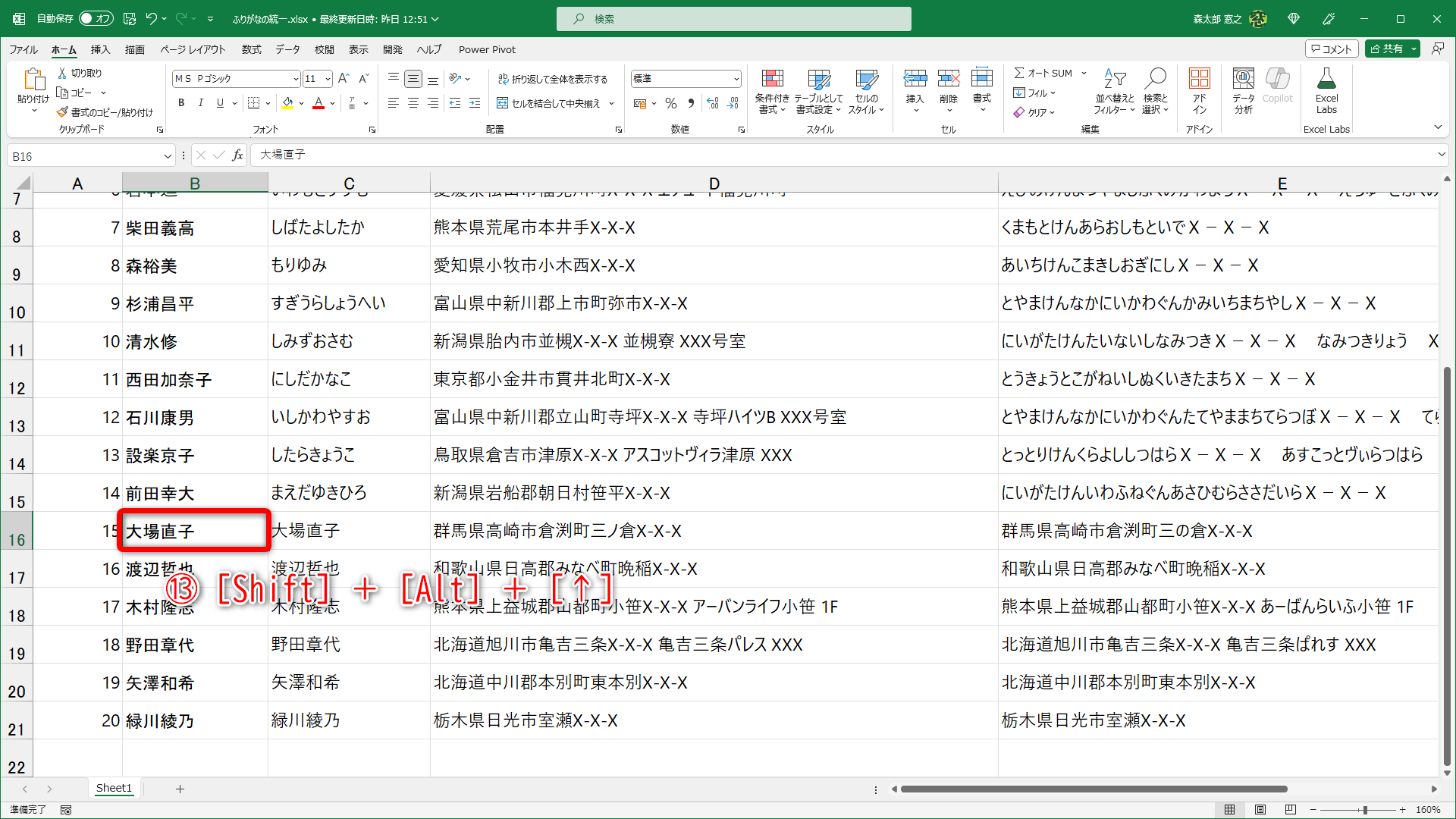Apply italic formatting
1456x819 pixels.
(200, 103)
